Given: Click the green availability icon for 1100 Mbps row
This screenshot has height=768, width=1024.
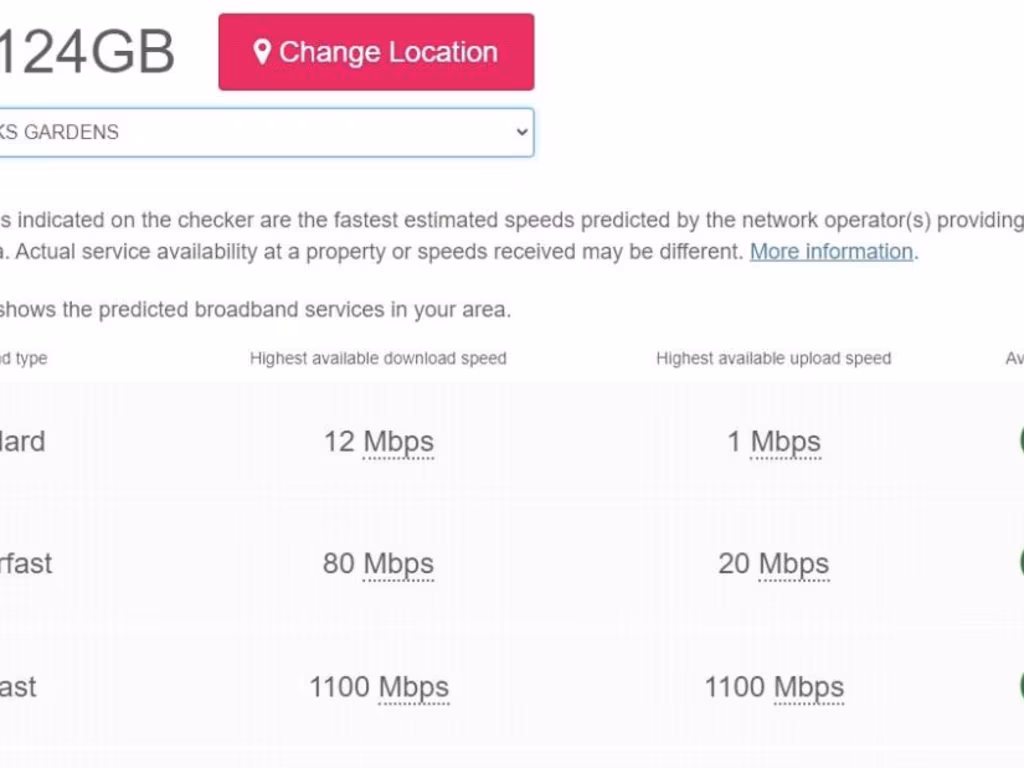Looking at the screenshot, I should (x=1020, y=687).
